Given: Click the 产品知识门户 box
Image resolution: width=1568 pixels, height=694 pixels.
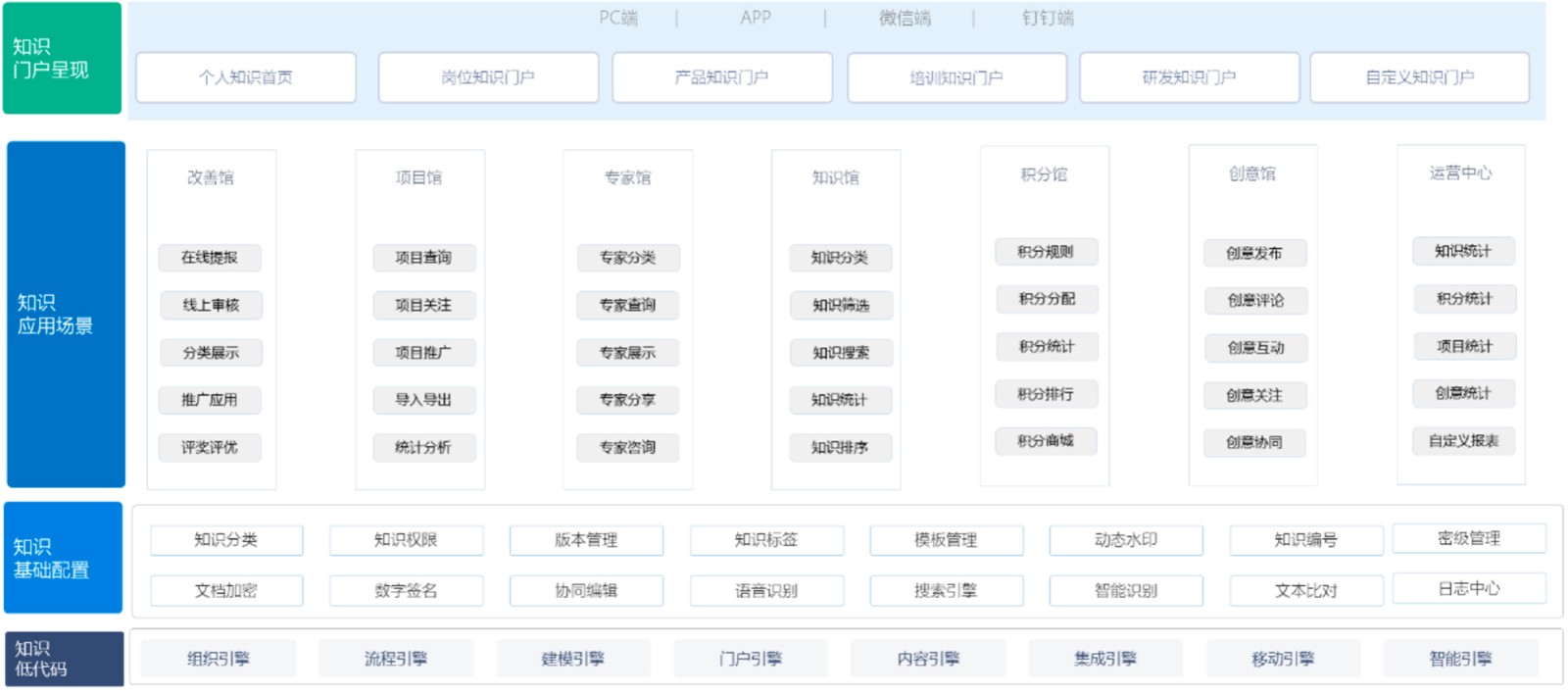Looking at the screenshot, I should click(x=722, y=77).
